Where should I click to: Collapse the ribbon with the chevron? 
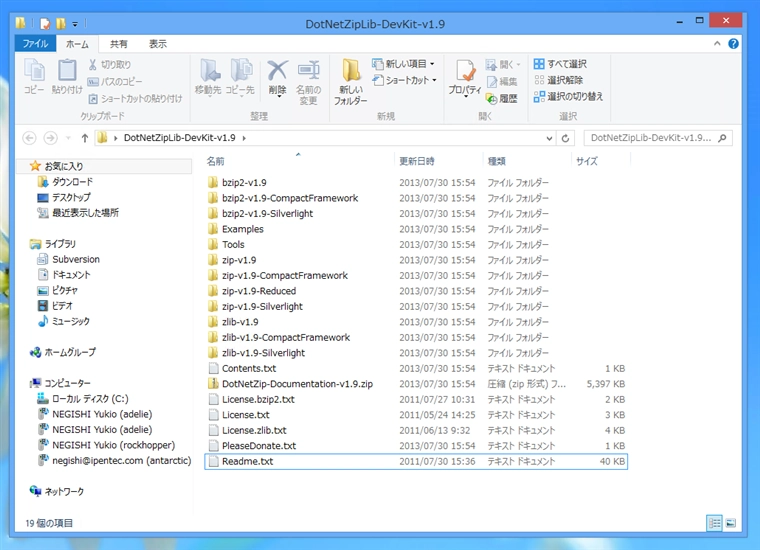click(717, 44)
